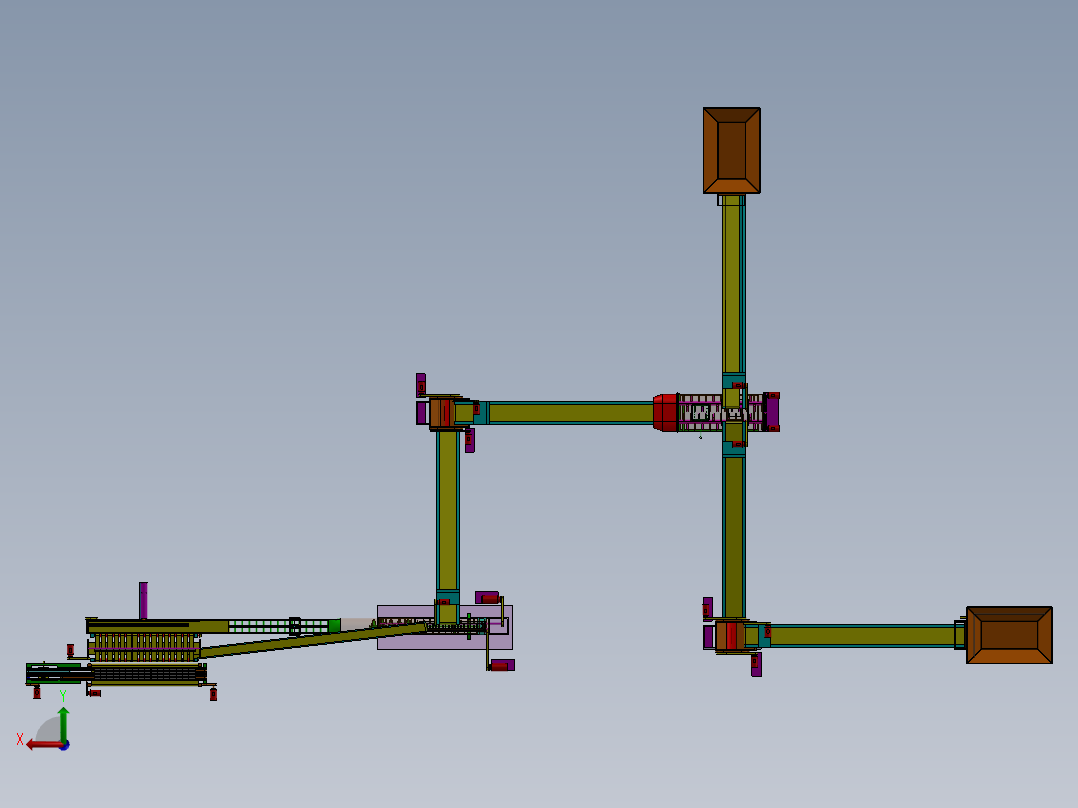Select the large purple block right of the central junction
Screen dimensions: 1078x808
(772, 412)
